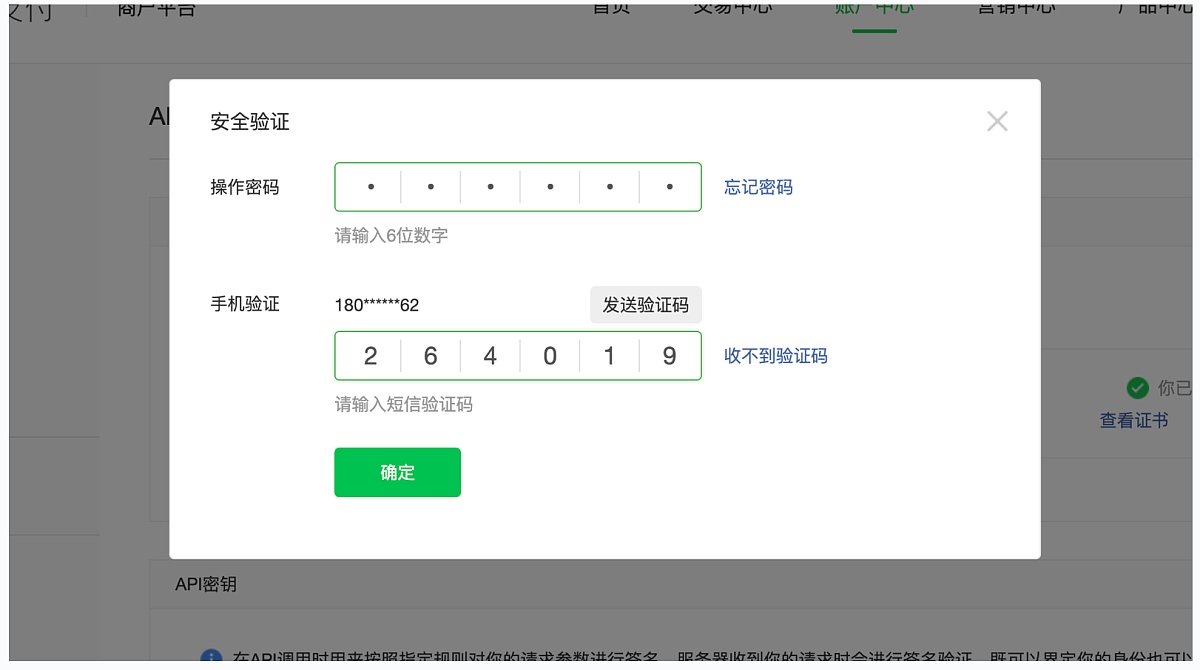Click the 安全验证 dialog title
Image resolution: width=1200 pixels, height=670 pixels.
(x=250, y=122)
